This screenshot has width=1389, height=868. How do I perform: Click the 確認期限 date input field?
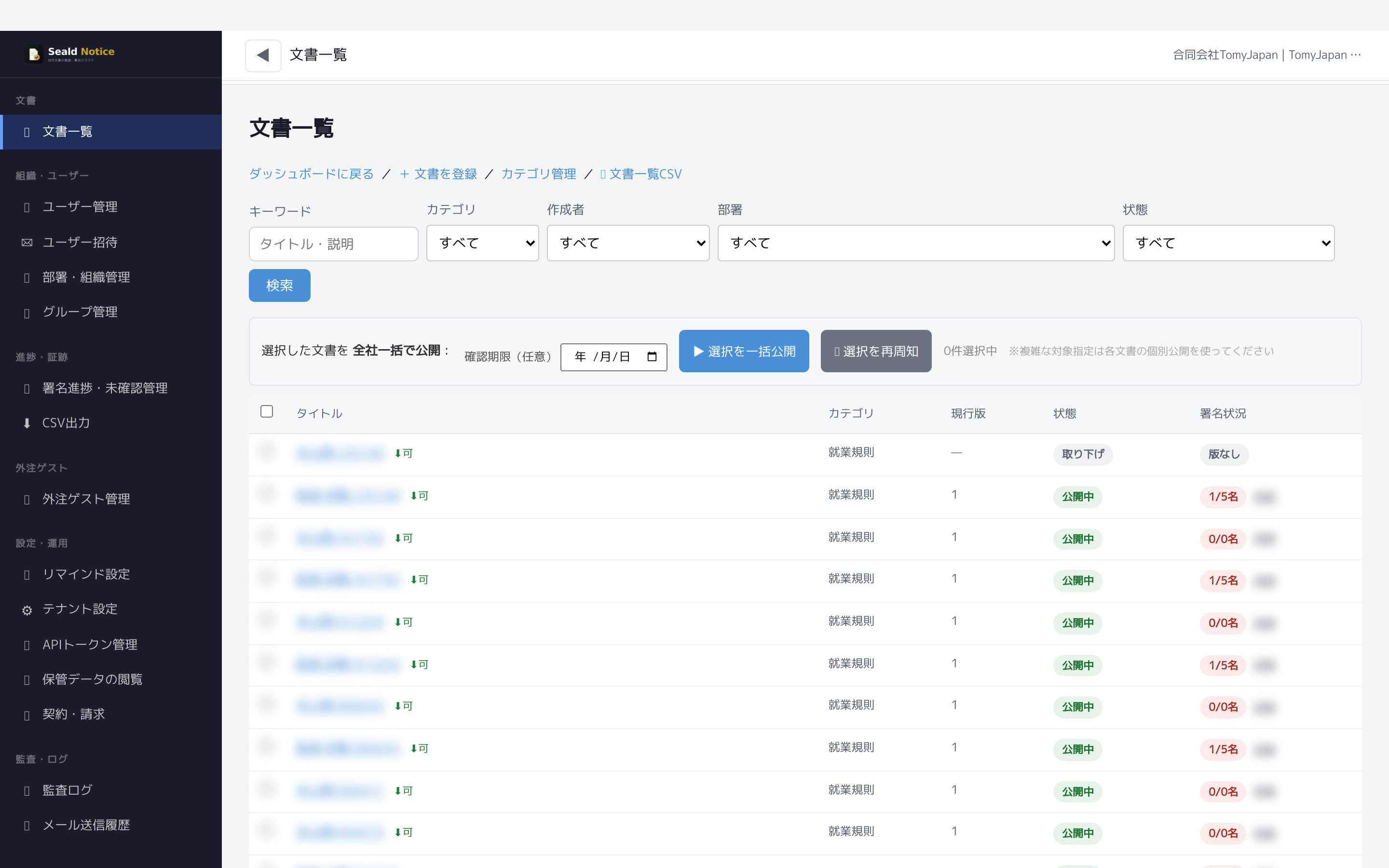[613, 357]
